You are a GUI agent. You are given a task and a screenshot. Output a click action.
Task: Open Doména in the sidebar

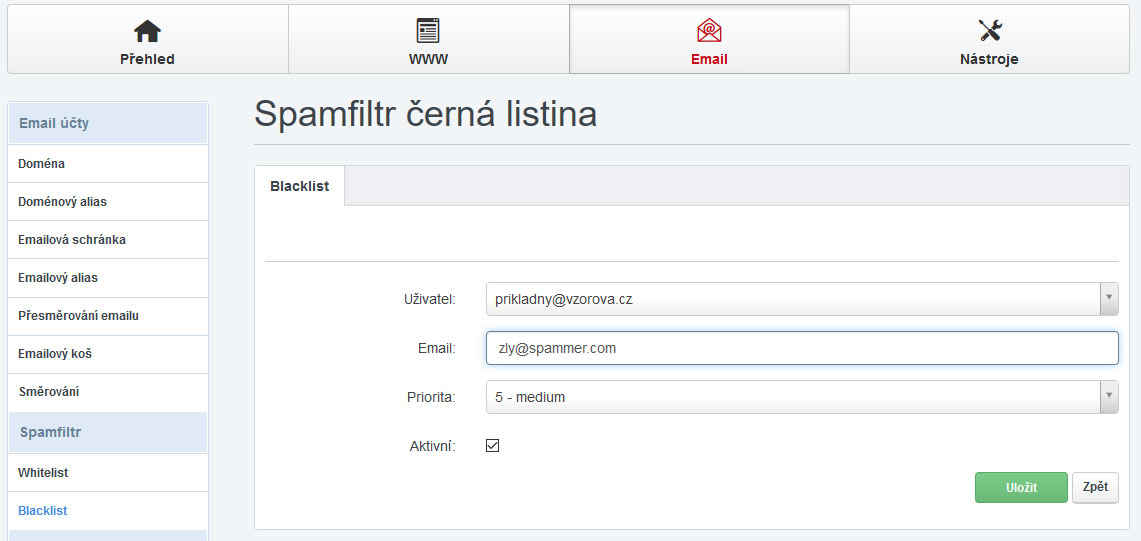click(x=41, y=163)
